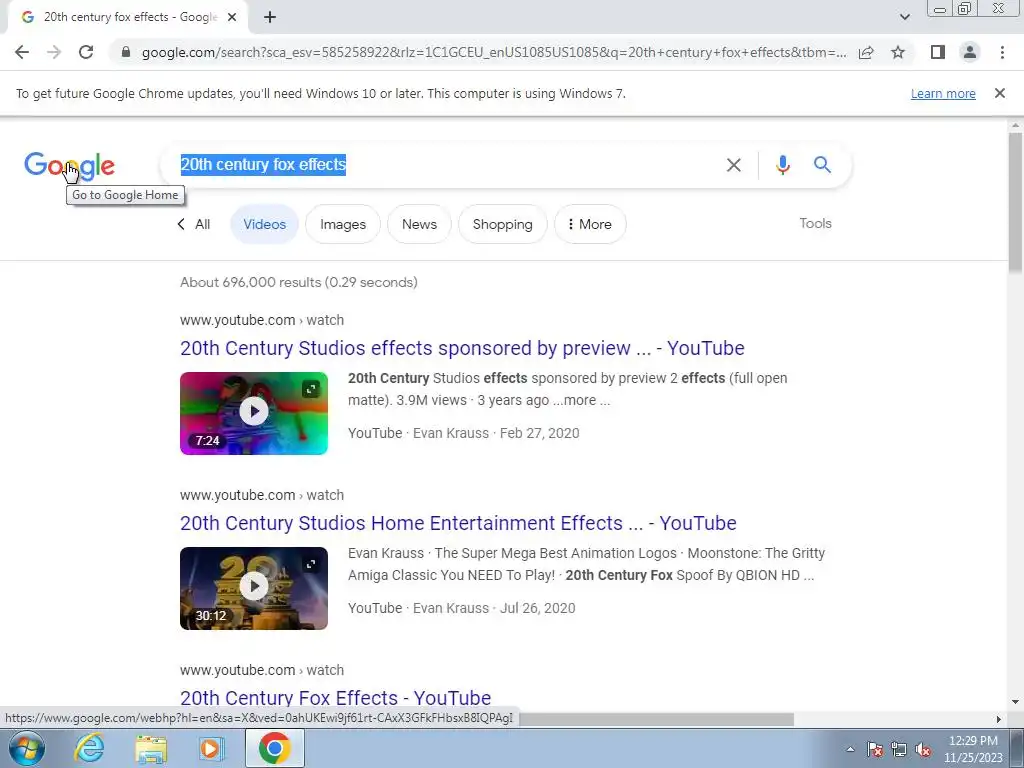The image size is (1024, 768).
Task: Open the tab search chevron
Action: point(904,17)
